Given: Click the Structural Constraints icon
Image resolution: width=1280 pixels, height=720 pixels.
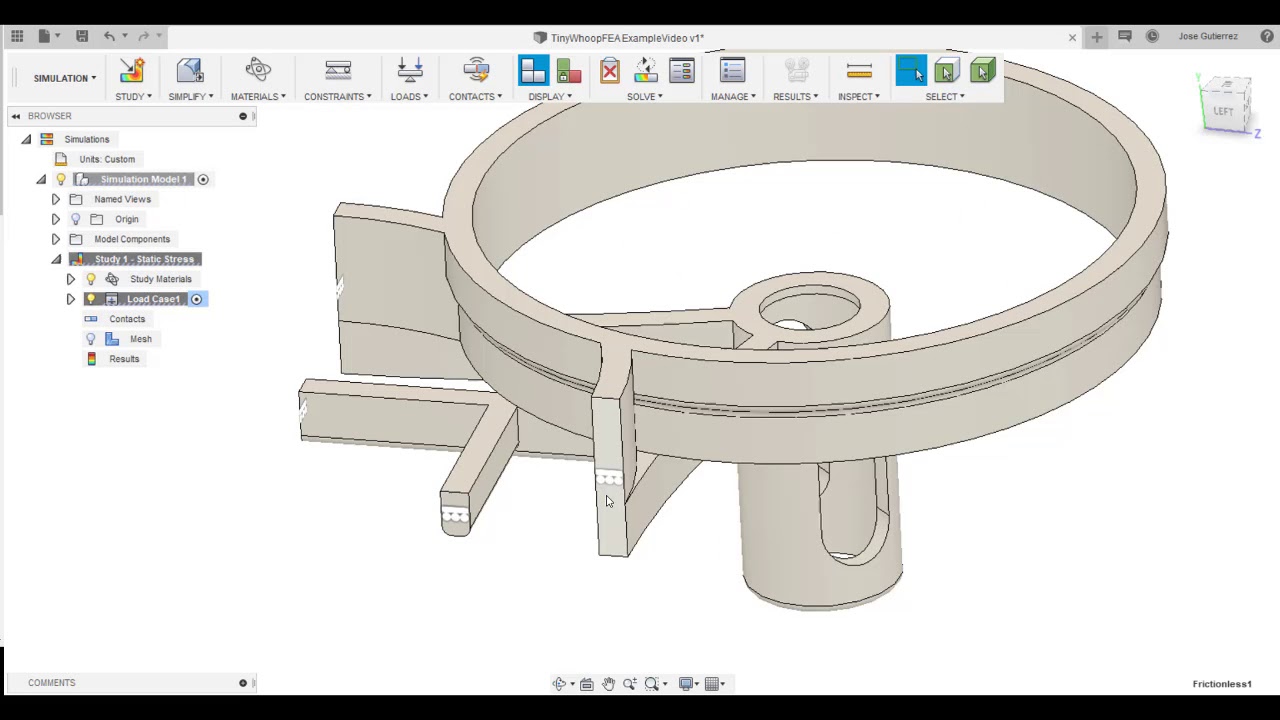Looking at the screenshot, I should [338, 70].
